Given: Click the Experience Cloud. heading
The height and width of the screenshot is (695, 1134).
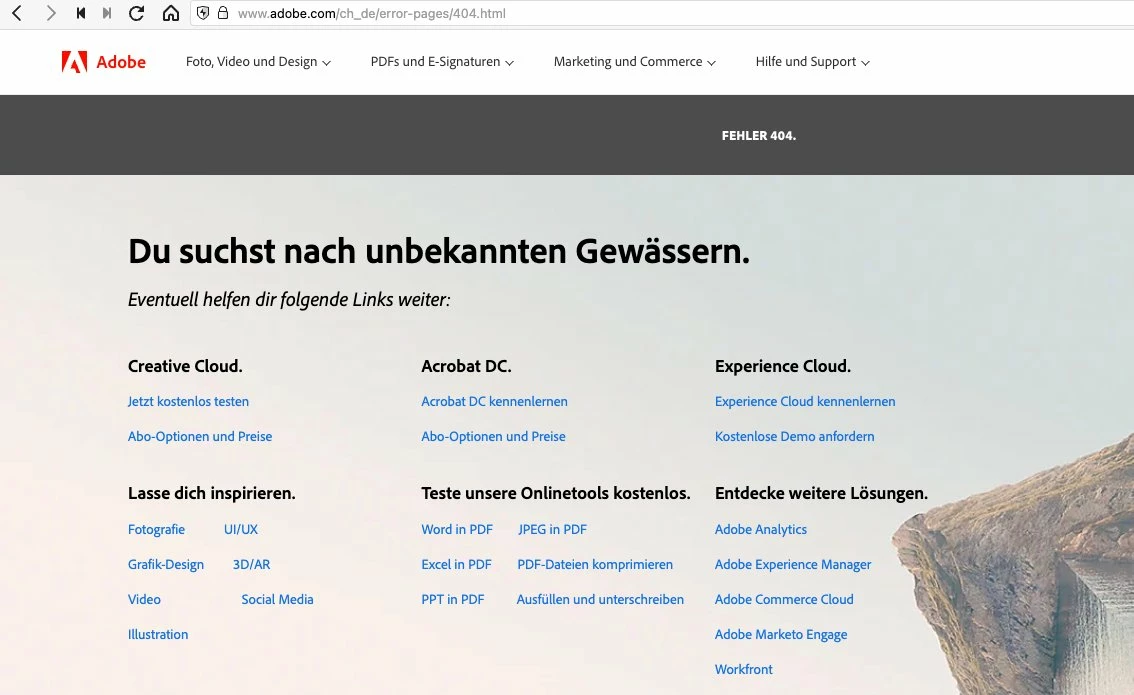Looking at the screenshot, I should click(x=783, y=366).
